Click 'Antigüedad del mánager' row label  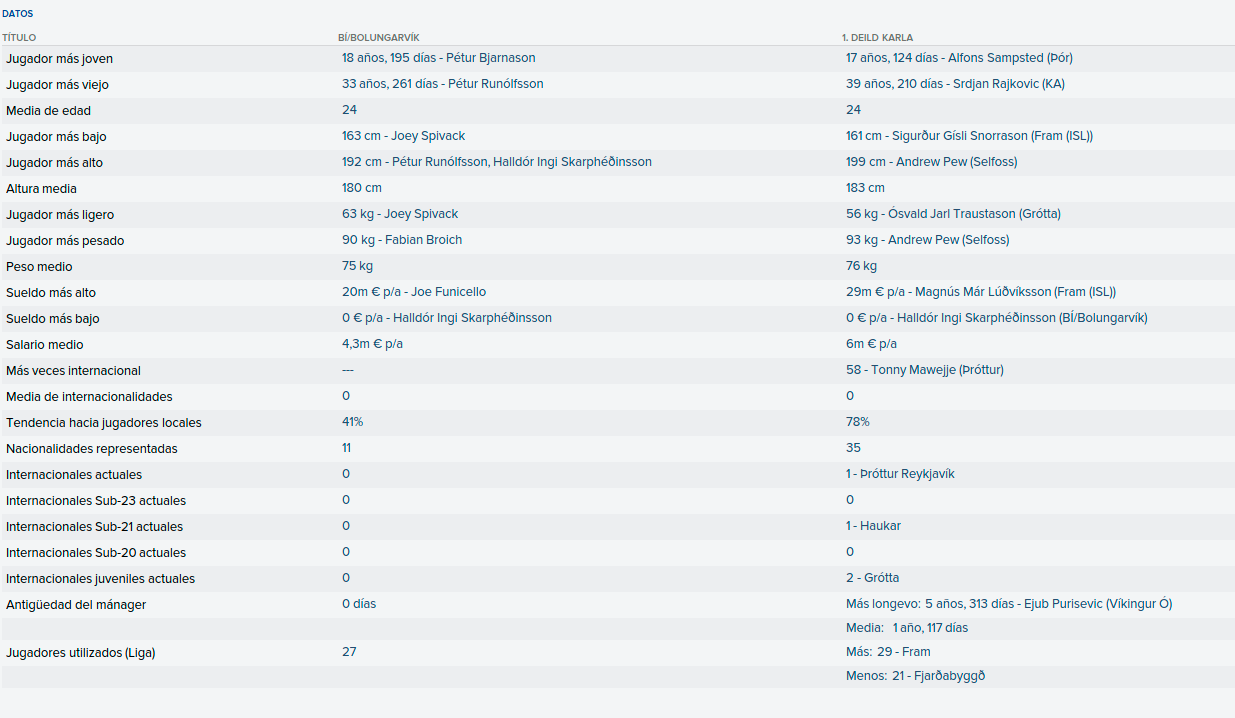(x=76, y=605)
